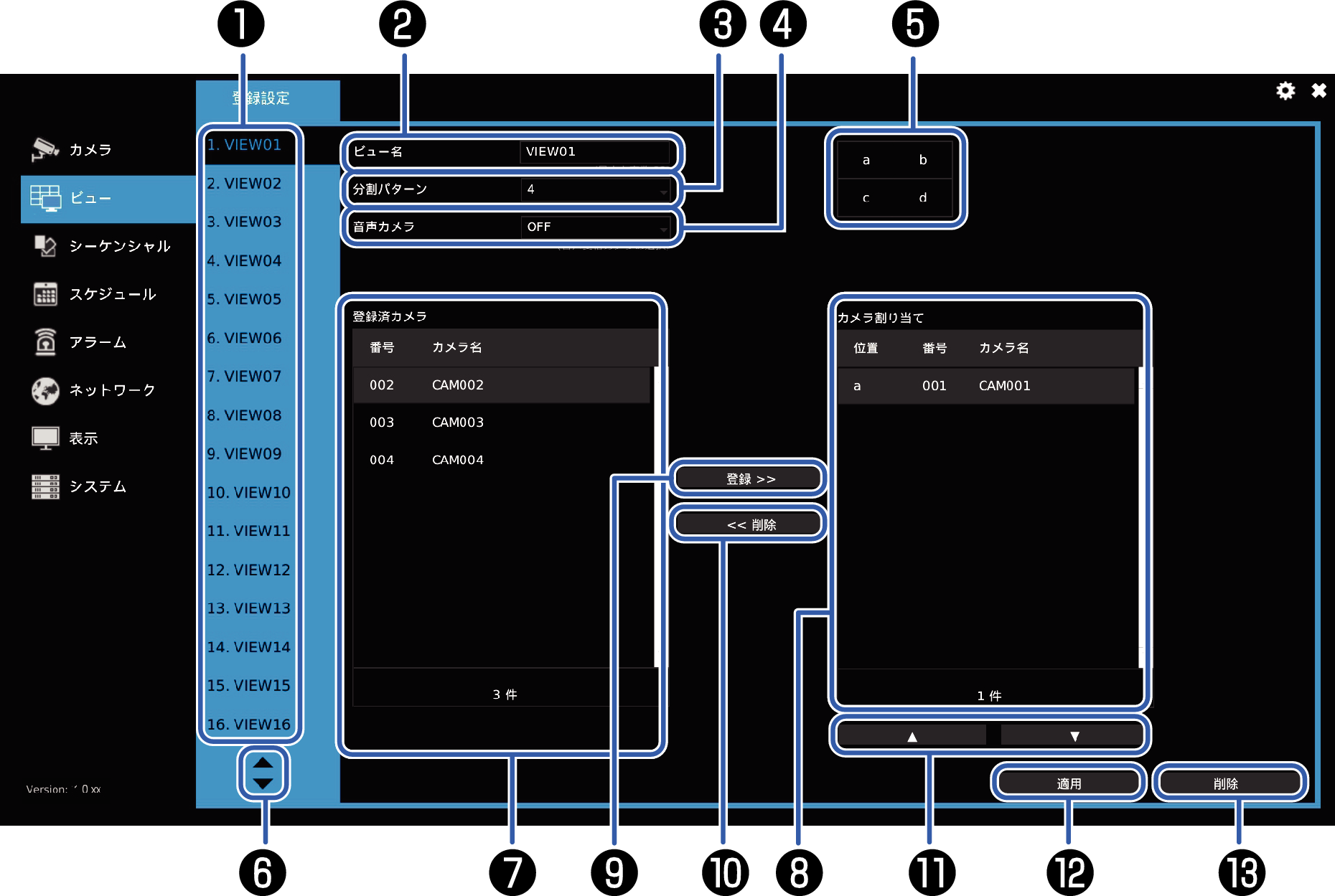Click layout cell a in preview
The height and width of the screenshot is (896, 1335).
coord(866,160)
